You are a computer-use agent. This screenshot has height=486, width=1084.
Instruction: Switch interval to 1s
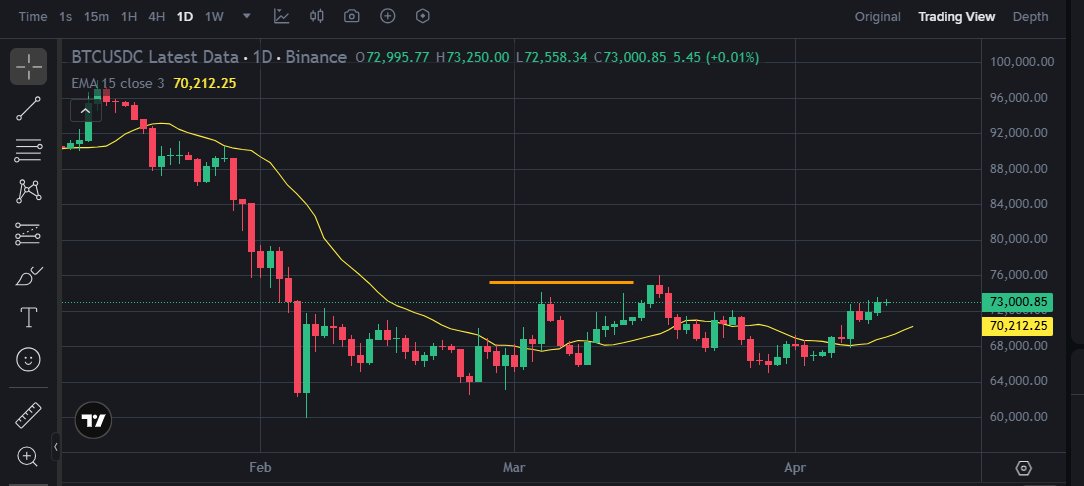click(x=65, y=17)
